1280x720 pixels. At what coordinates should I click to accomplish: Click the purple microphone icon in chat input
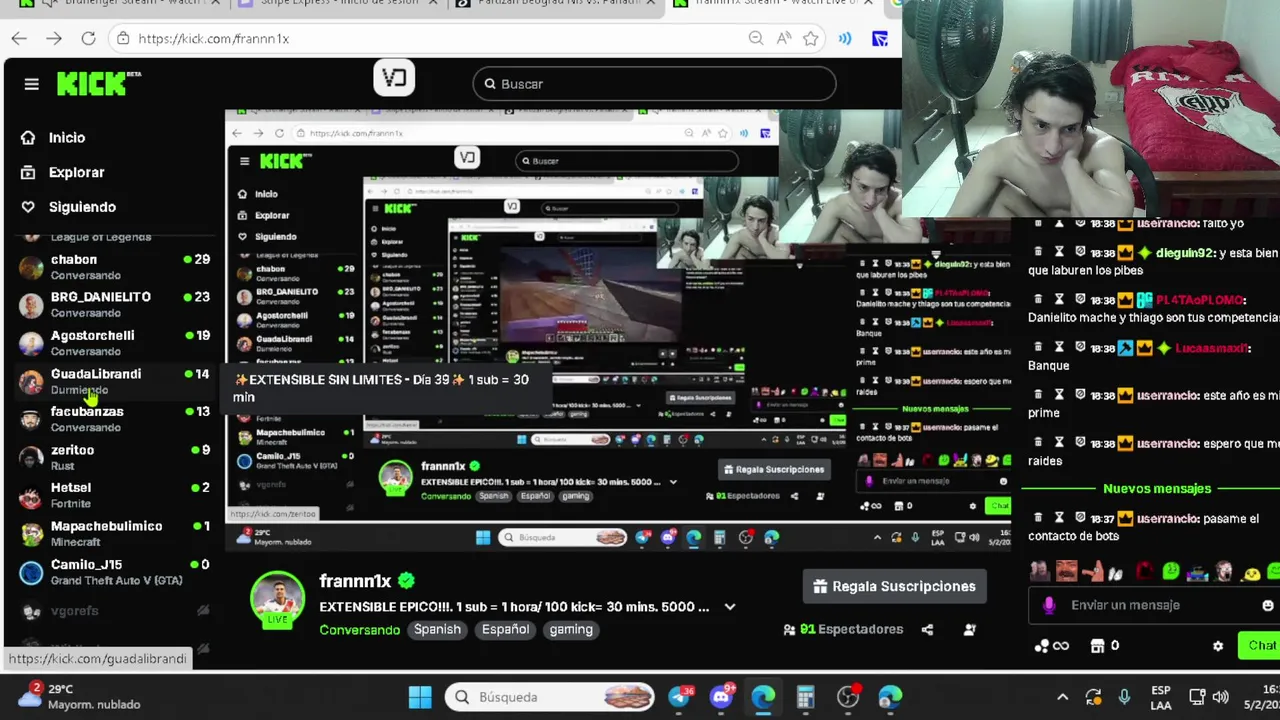pos(1048,605)
